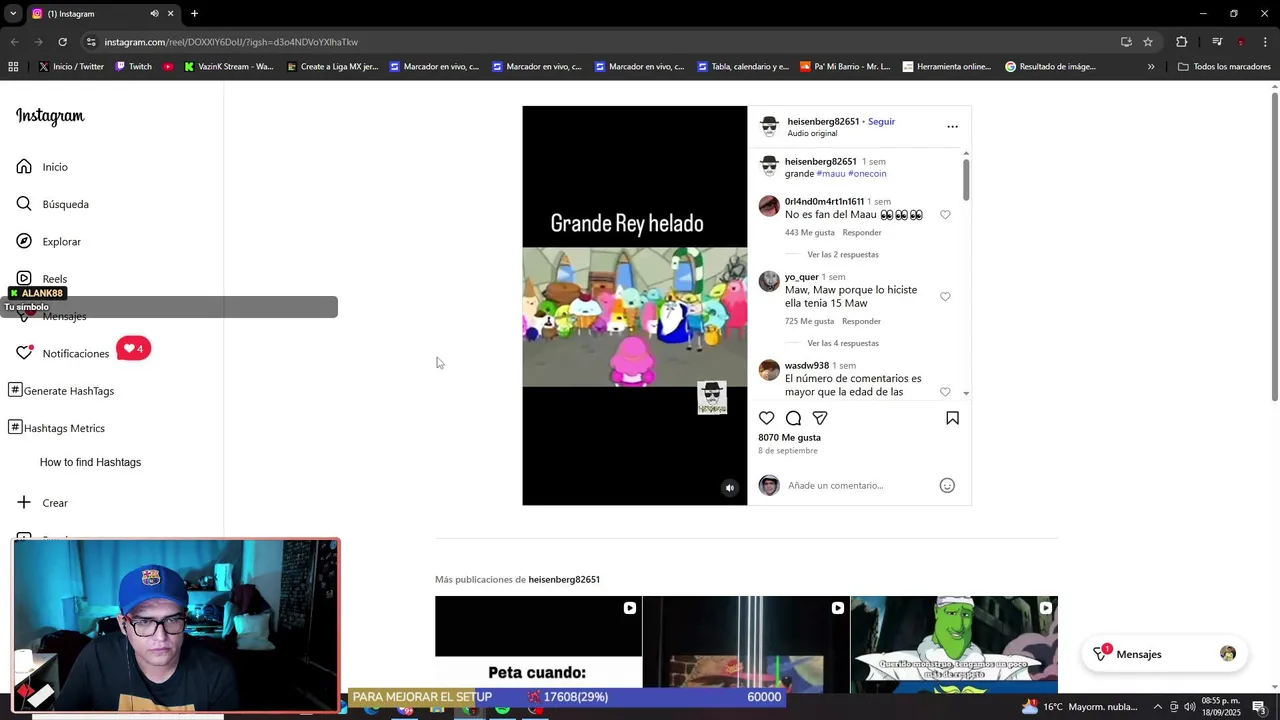Save the reel with bookmark icon
The width and height of the screenshot is (1280, 720).
(952, 418)
